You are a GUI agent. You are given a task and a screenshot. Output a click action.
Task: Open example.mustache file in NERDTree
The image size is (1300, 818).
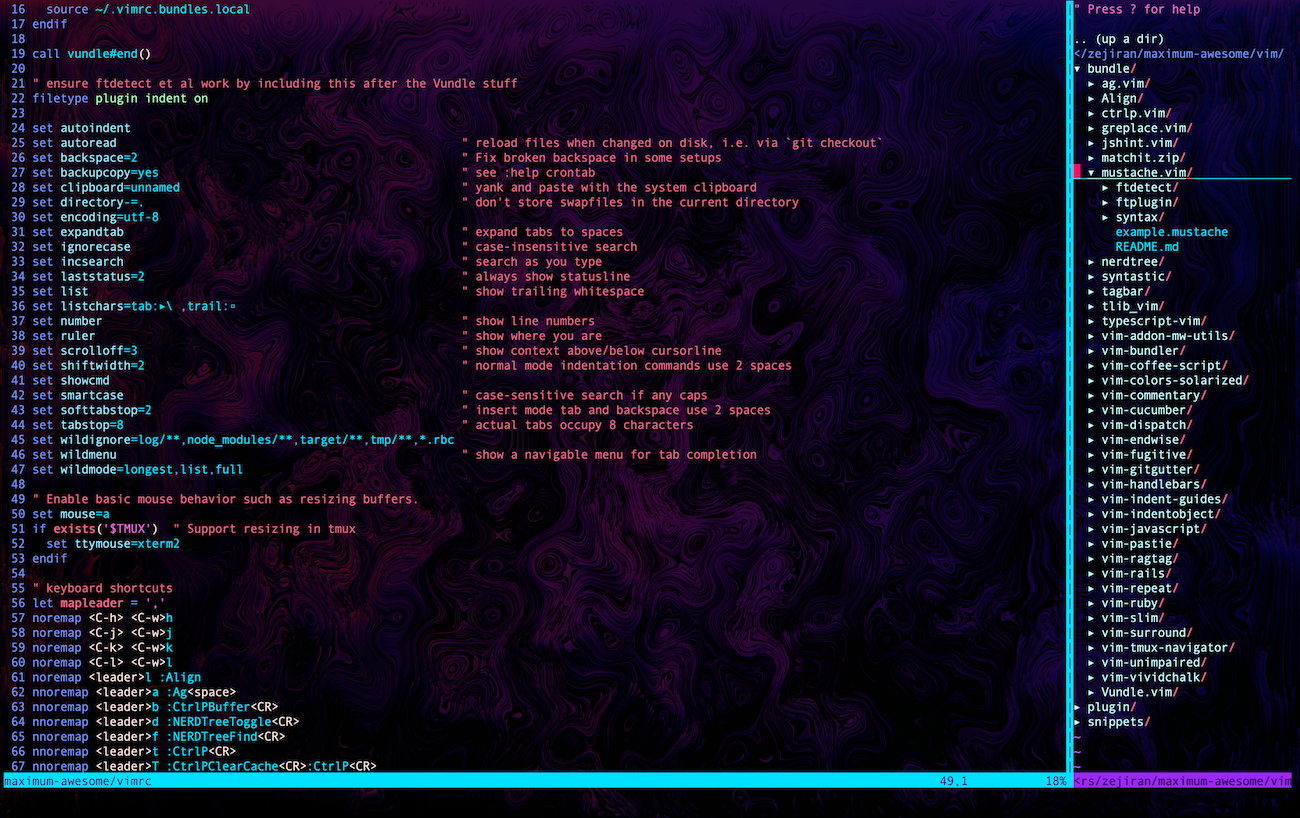point(1171,232)
